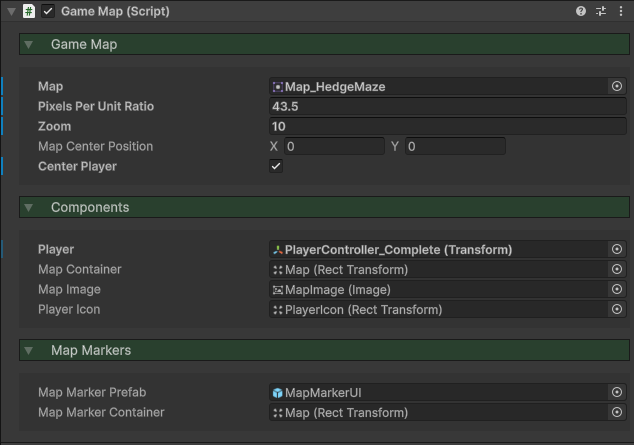Viewport: 634px width, 445px height.
Task: Click the Map Center Position Y field
Action: pyautogui.click(x=454, y=147)
